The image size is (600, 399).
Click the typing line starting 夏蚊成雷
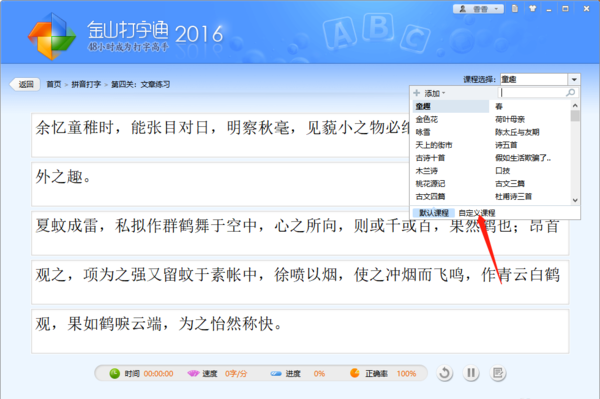tap(300, 233)
